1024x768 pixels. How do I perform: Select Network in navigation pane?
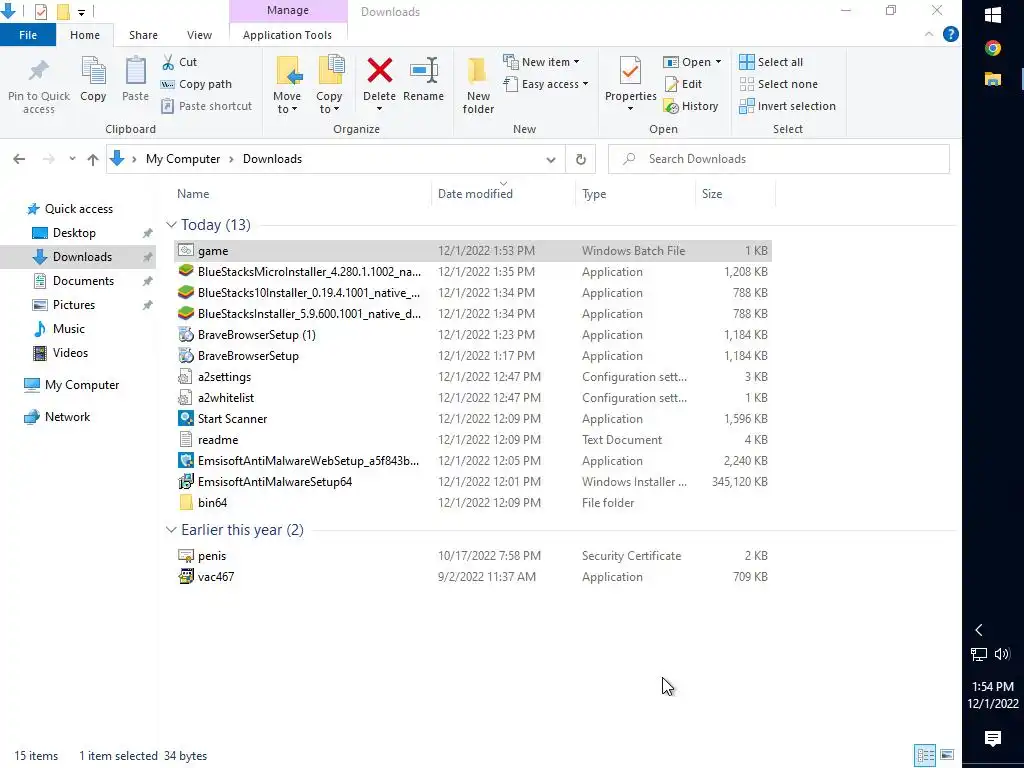67,417
